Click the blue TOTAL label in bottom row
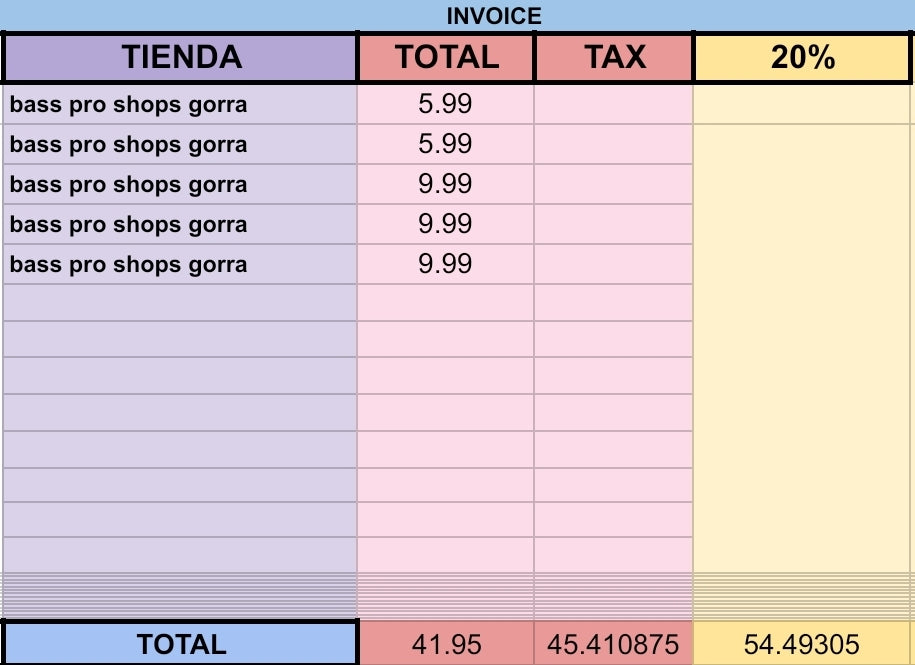Viewport: 915px width, 665px height. pos(181,644)
